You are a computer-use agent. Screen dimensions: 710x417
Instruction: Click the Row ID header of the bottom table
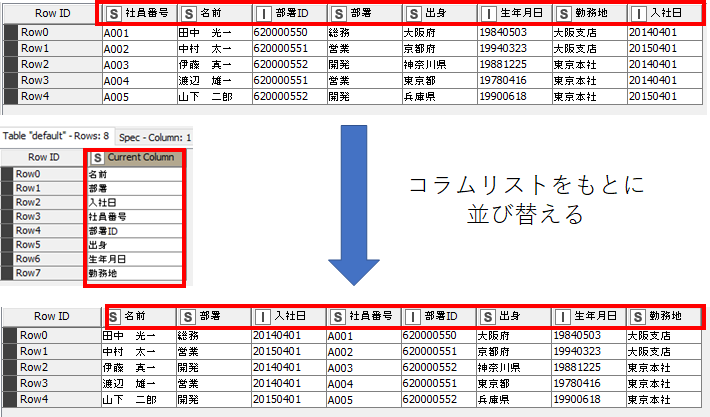click(52, 316)
